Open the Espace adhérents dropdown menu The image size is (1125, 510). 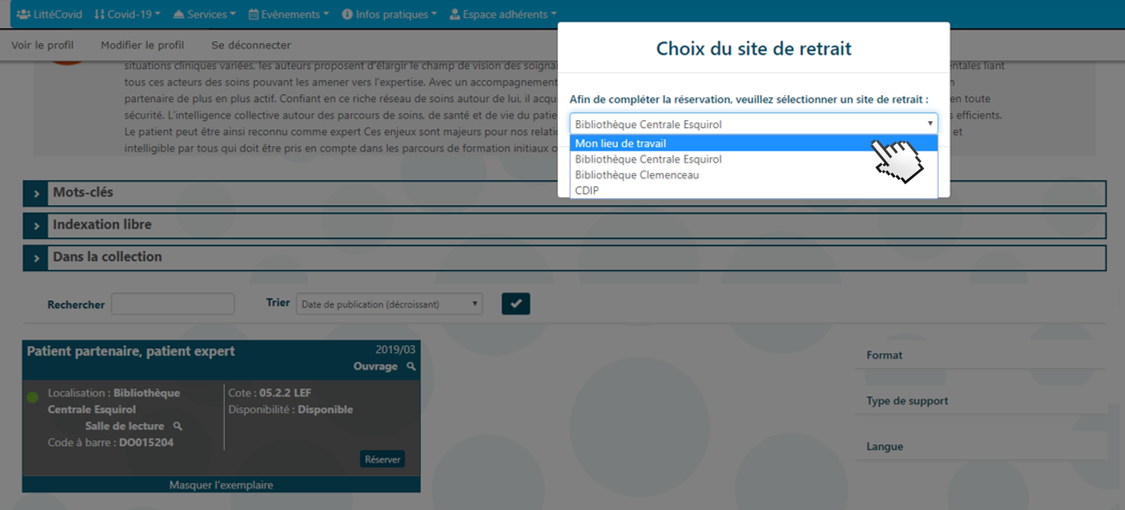(x=502, y=14)
